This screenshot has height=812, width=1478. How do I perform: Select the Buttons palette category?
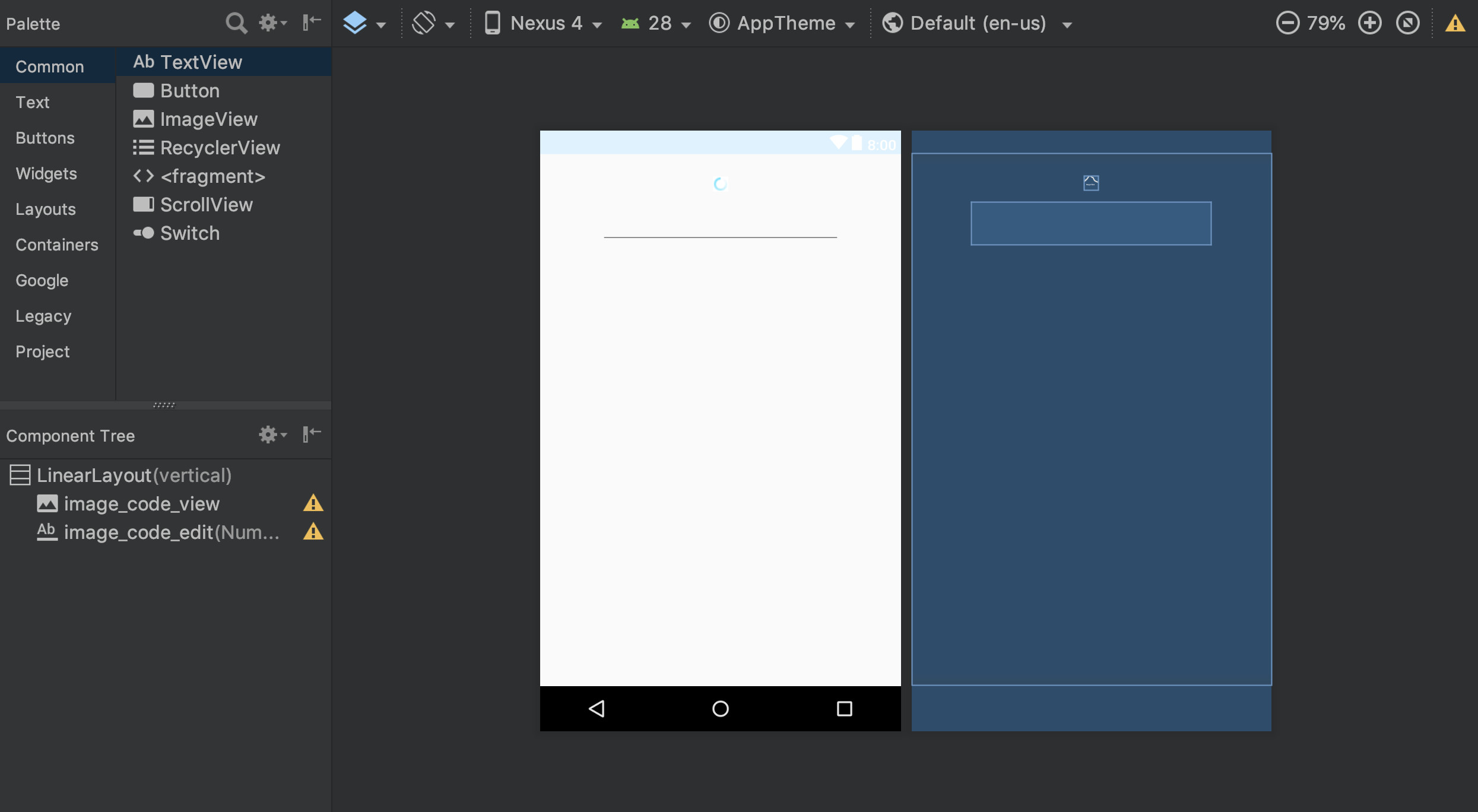pos(58,137)
